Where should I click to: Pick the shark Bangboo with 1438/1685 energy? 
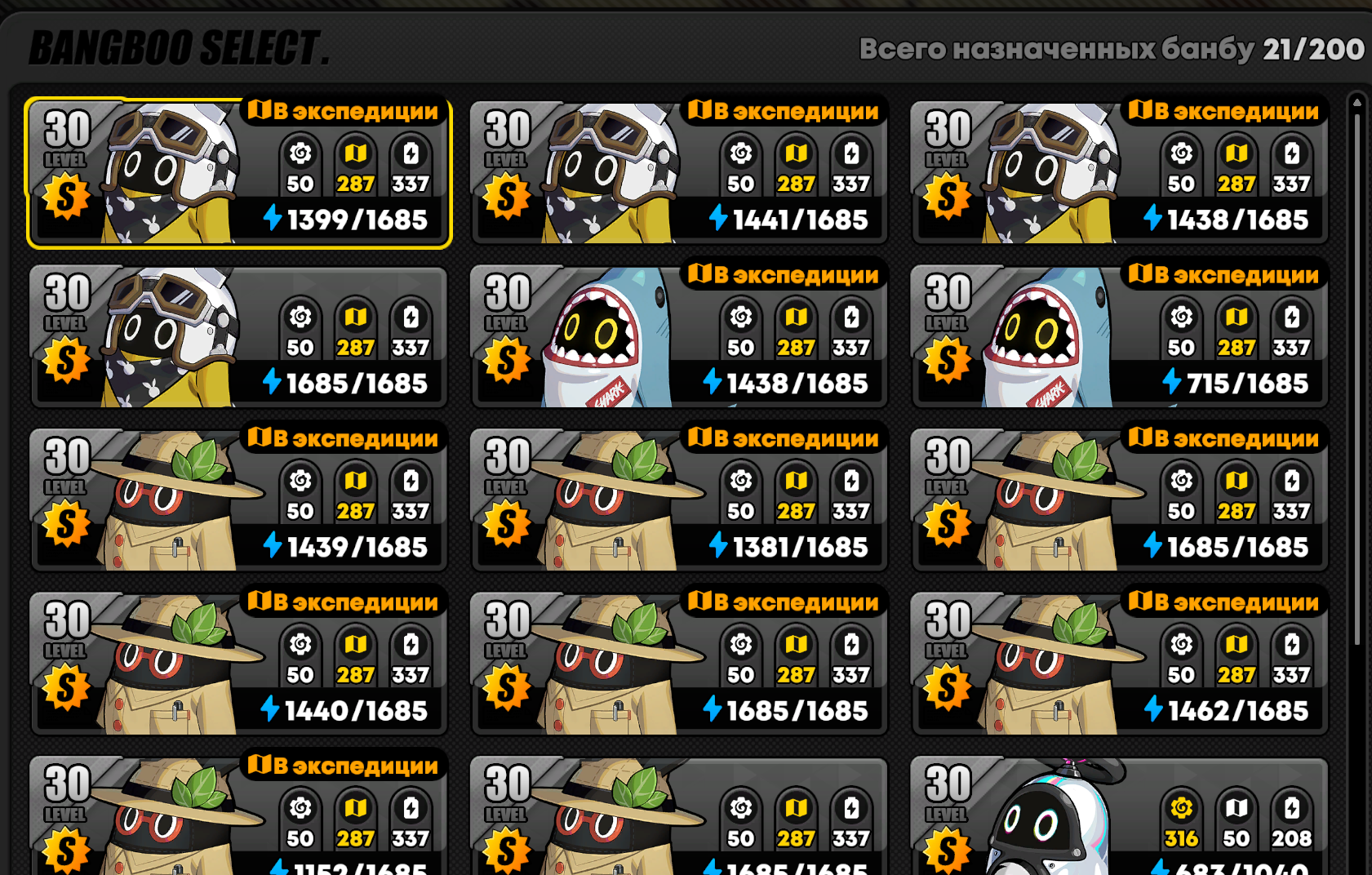(x=679, y=336)
